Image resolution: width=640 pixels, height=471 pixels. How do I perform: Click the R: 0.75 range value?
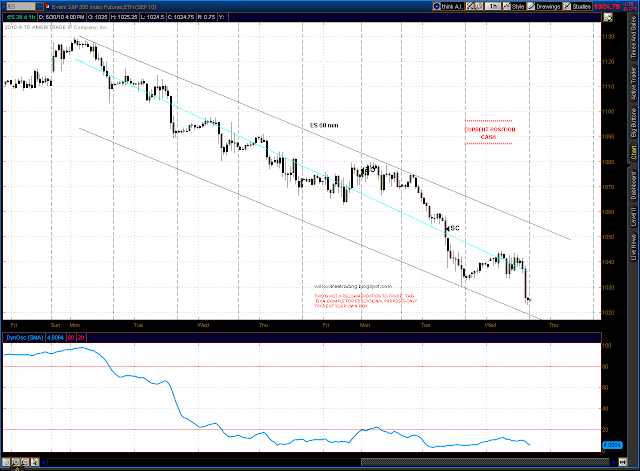click(x=206, y=17)
